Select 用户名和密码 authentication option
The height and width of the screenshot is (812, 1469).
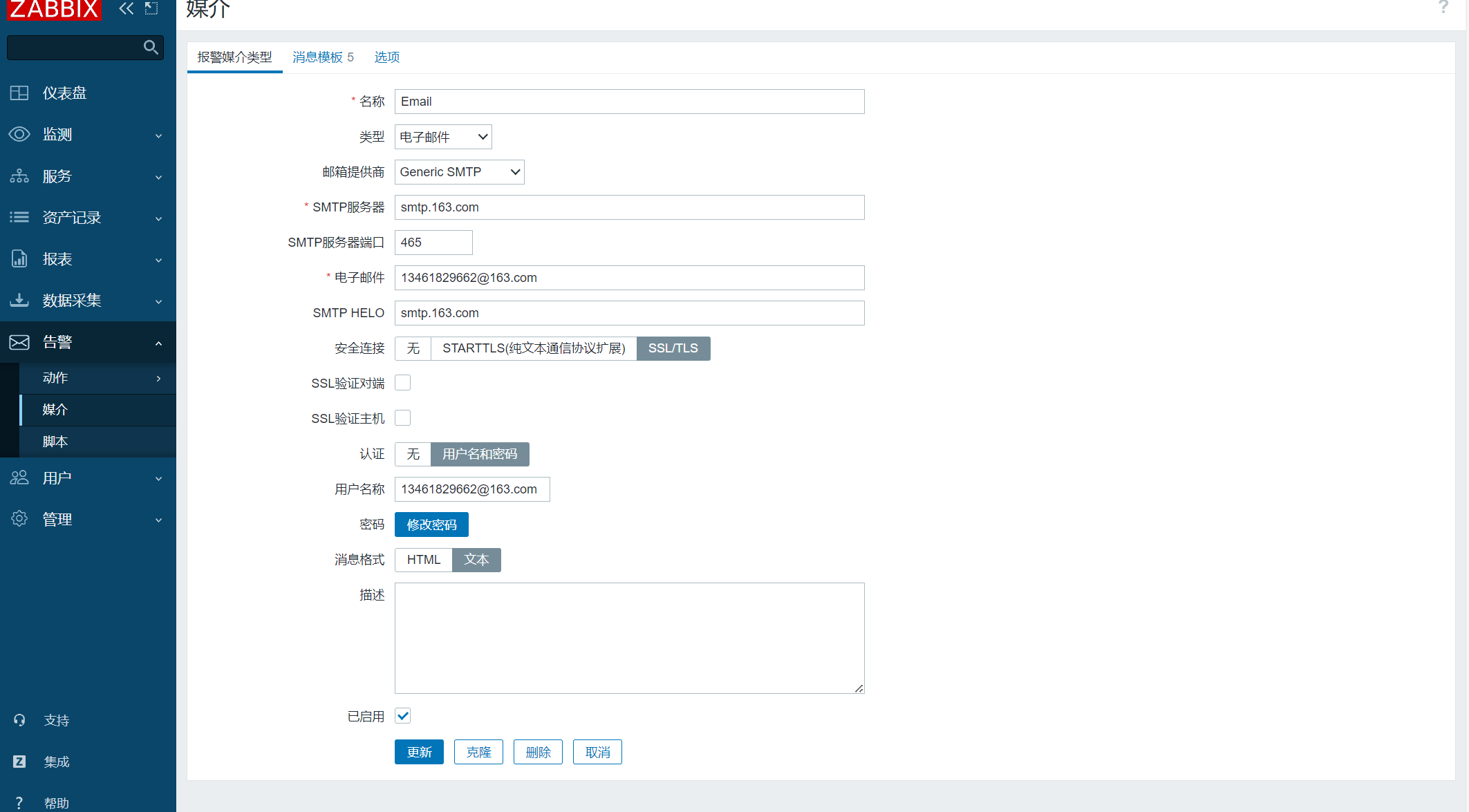pos(480,454)
